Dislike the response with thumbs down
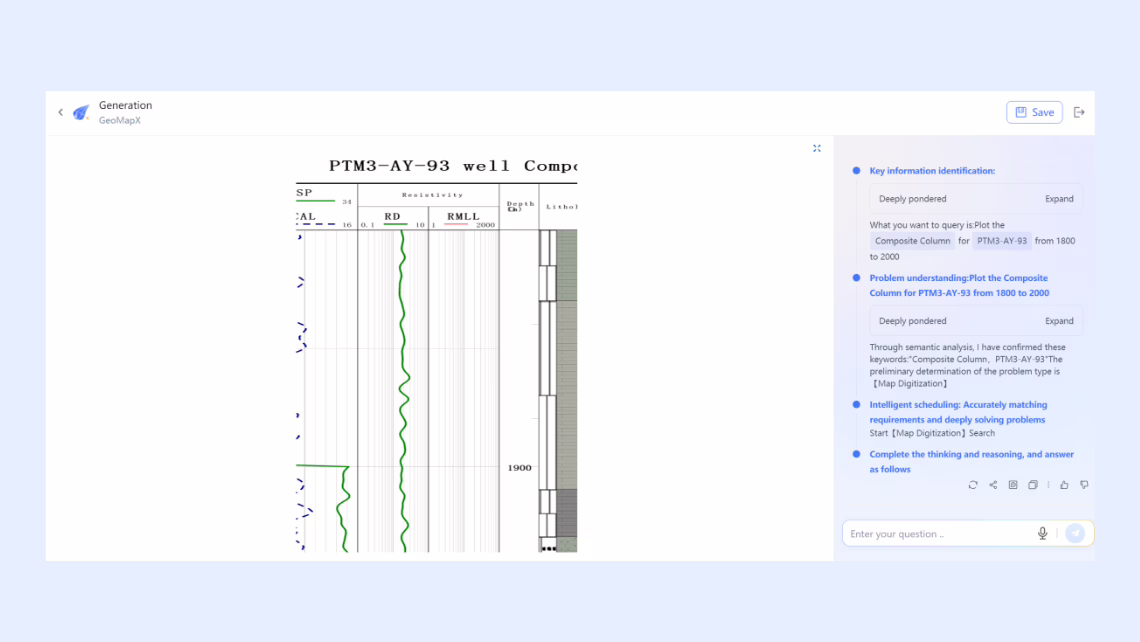Screen dimensions: 1140x642 [1084, 485]
